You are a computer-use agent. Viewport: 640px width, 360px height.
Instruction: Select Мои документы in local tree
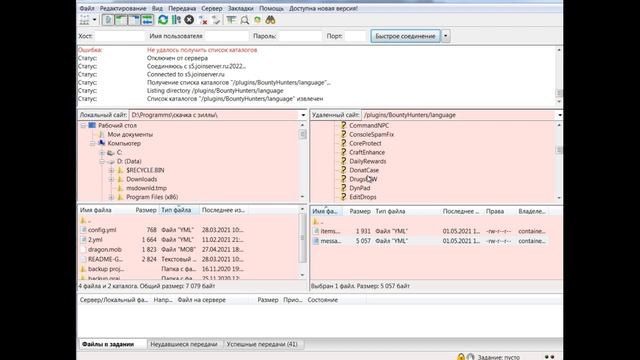coord(130,134)
